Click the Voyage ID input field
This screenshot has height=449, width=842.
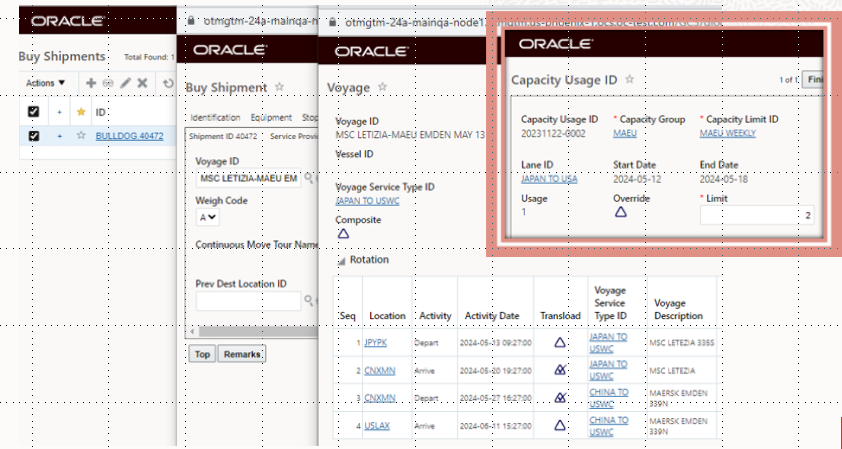click(x=248, y=178)
